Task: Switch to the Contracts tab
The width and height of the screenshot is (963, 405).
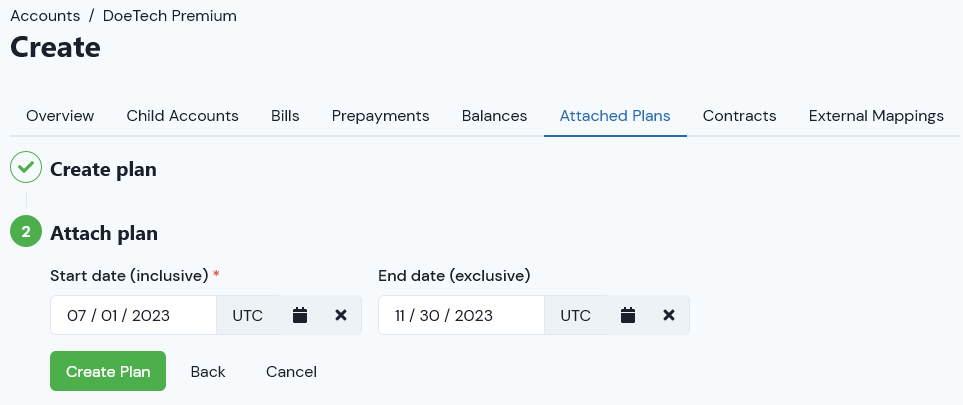Action: pyautogui.click(x=739, y=116)
